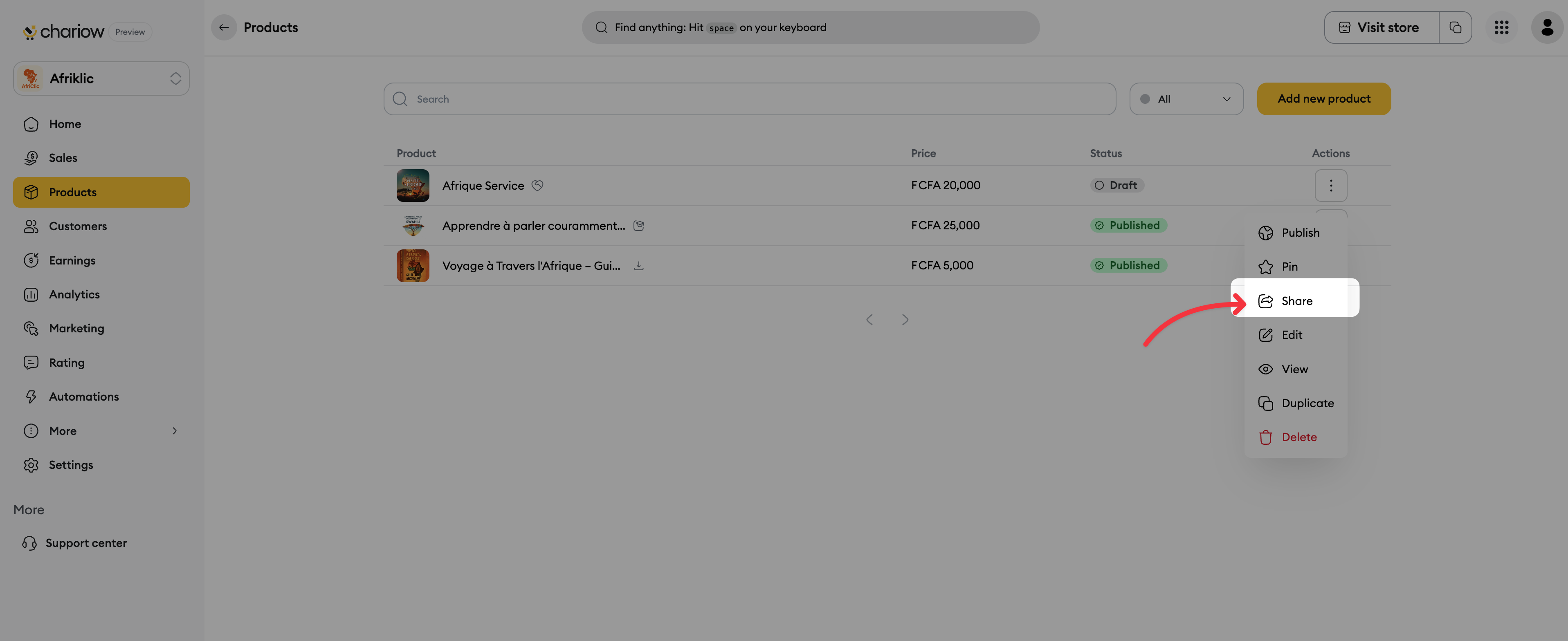Viewport: 1568px width, 641px height.
Task: Select Products in the sidebar
Action: pyautogui.click(x=101, y=192)
